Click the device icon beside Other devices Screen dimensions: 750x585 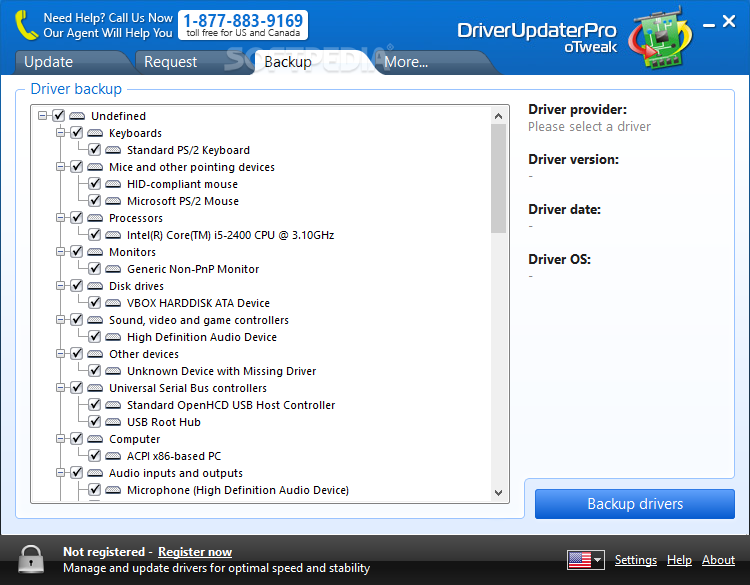point(95,354)
